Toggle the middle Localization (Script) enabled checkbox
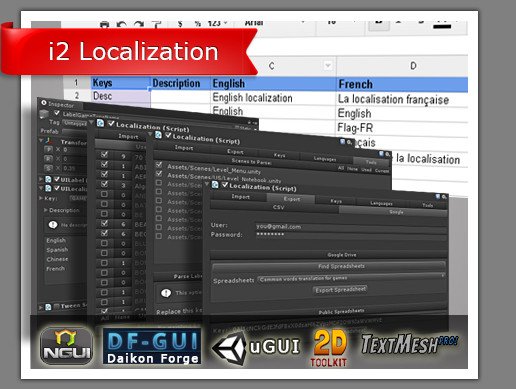Screen dimensions: 516x389 (168, 135)
